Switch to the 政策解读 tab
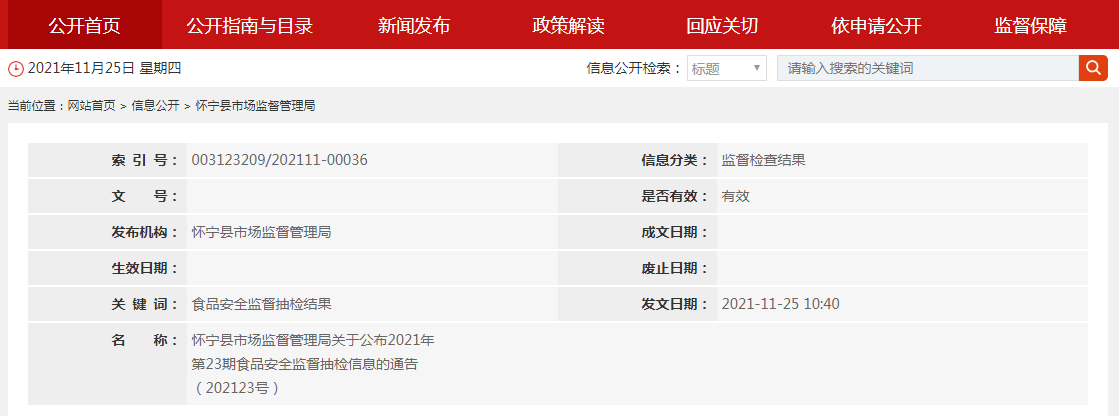The height and width of the screenshot is (416, 1119). [568, 26]
